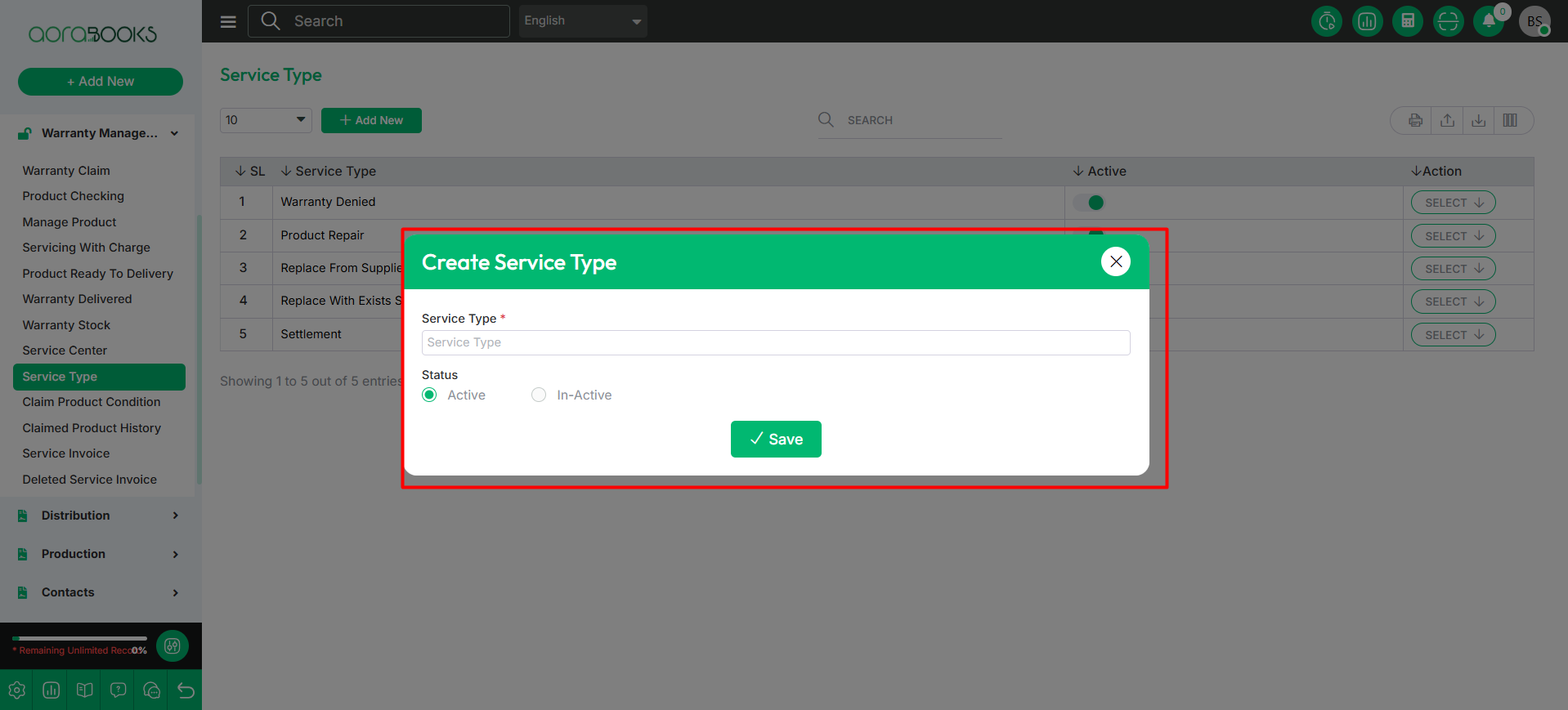Open the column visibility icon

[1510, 121]
